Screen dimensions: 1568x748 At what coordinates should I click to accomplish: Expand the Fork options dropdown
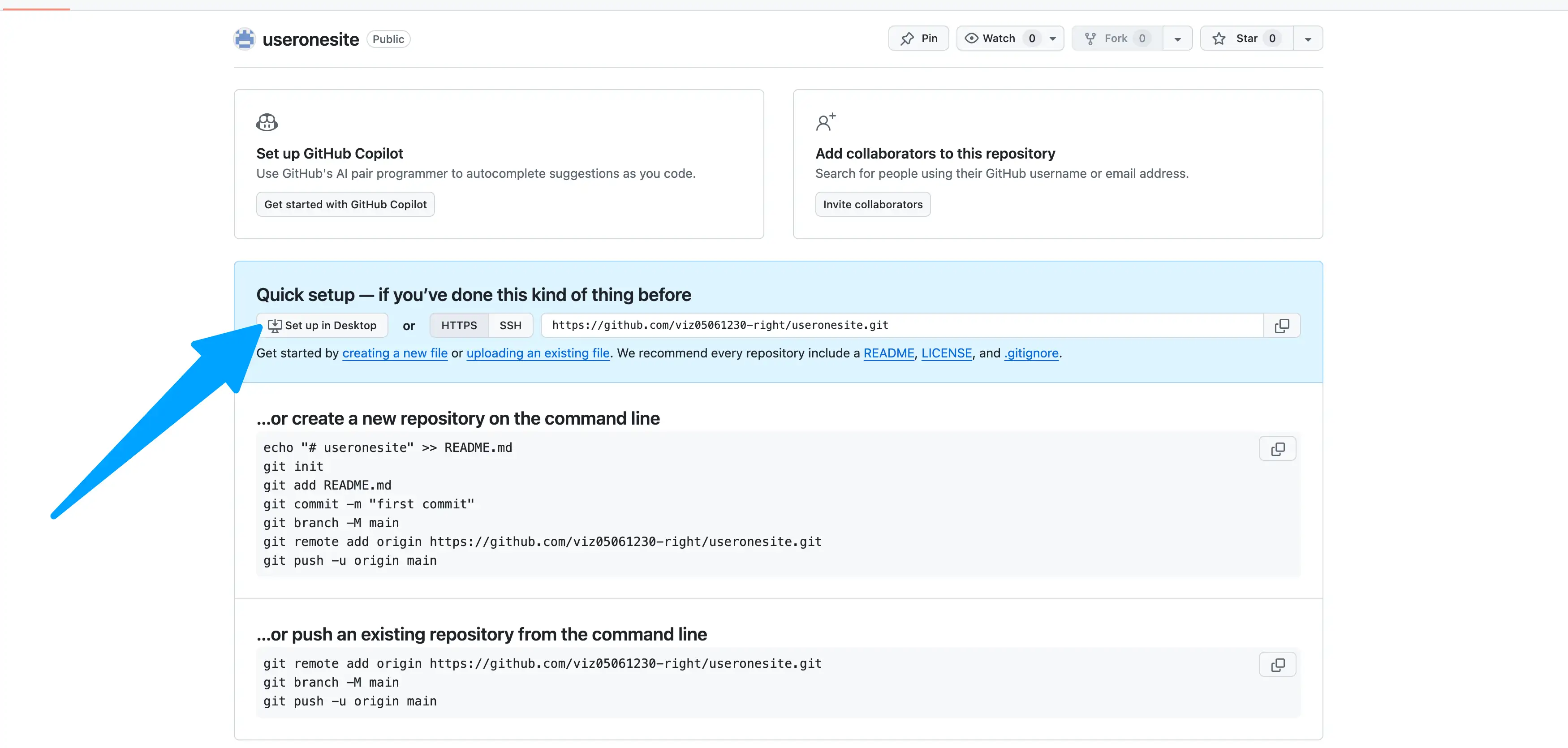point(1177,38)
